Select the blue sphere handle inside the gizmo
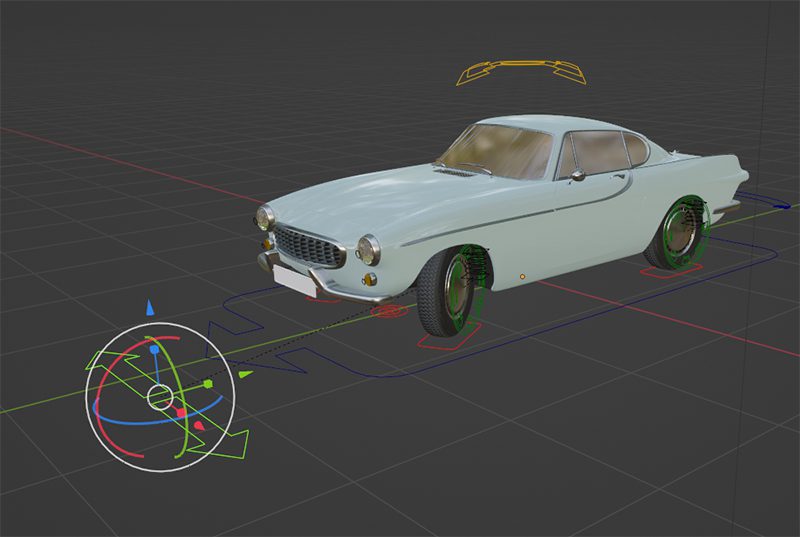 153,352
